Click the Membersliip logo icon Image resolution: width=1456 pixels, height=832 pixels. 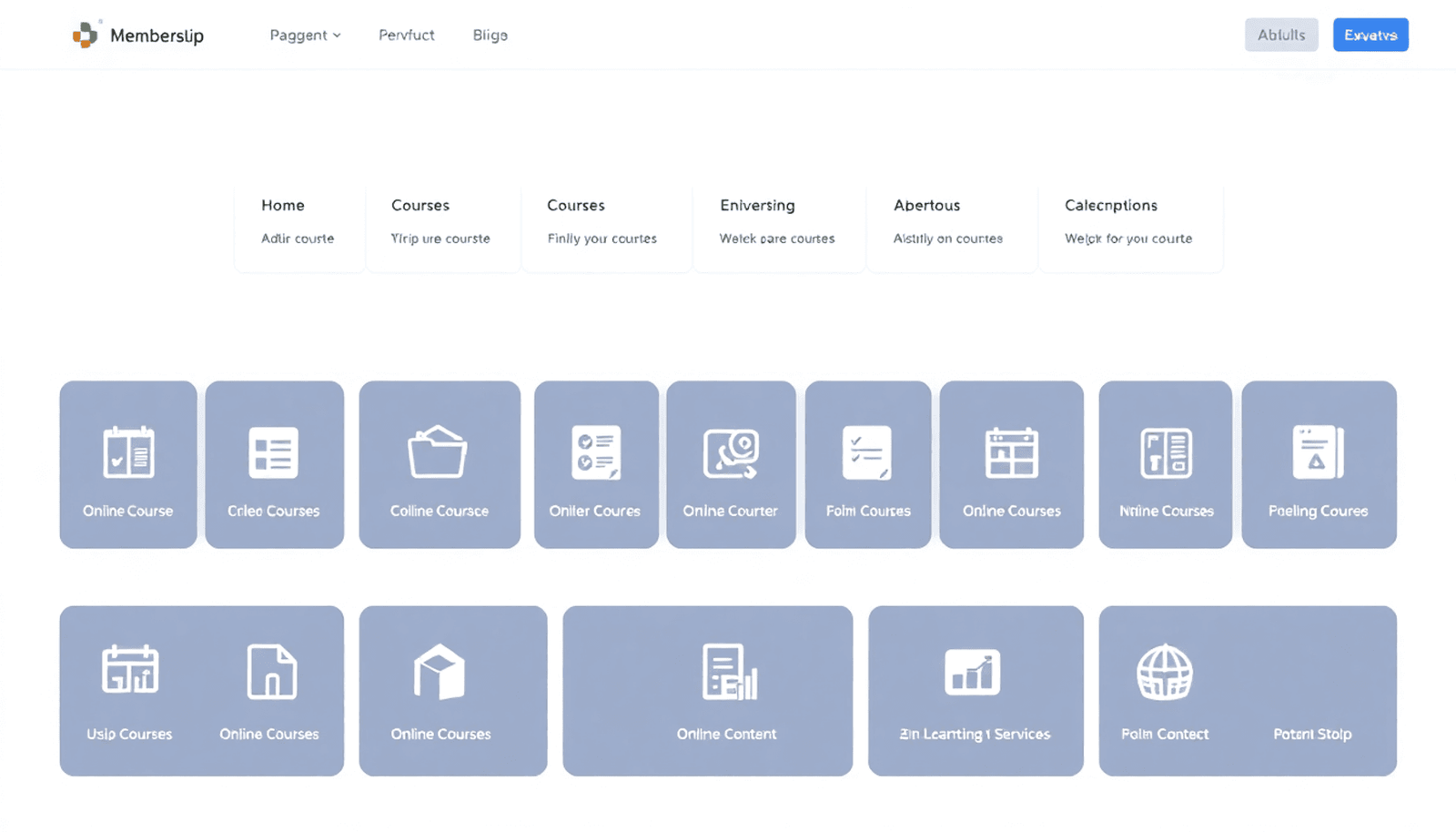tap(85, 35)
